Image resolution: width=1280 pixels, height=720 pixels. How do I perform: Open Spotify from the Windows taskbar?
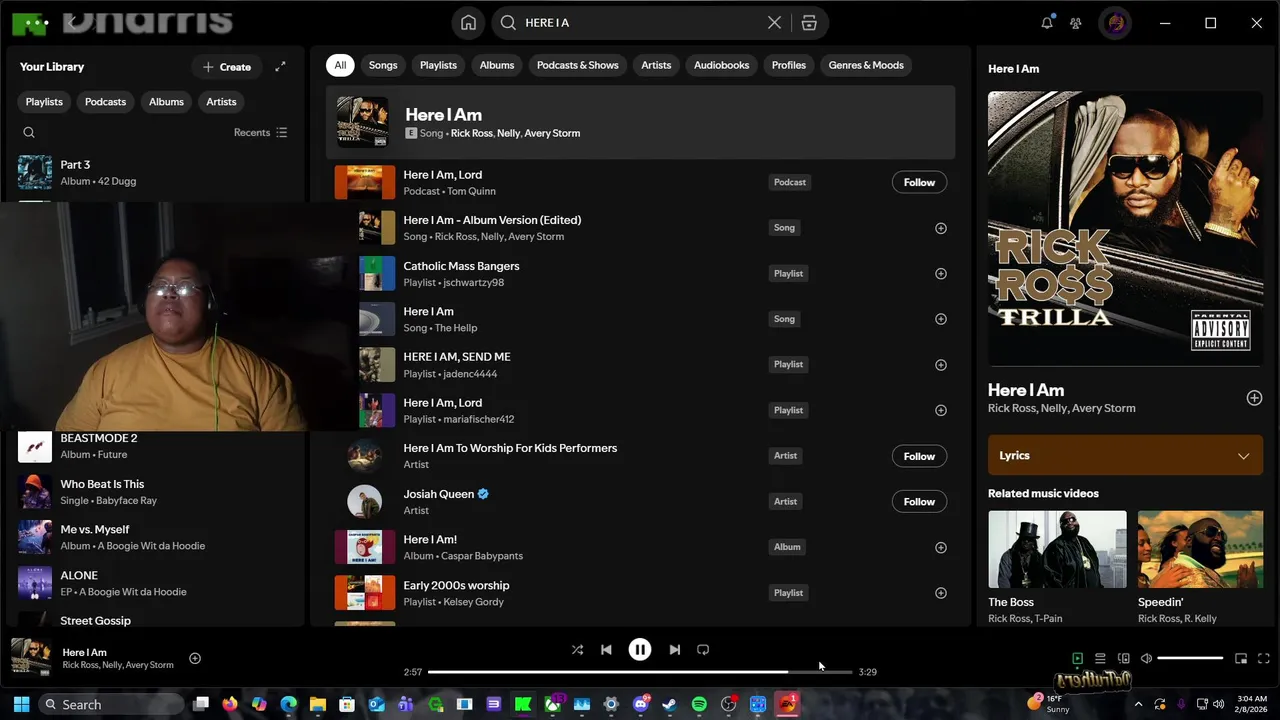pyautogui.click(x=699, y=704)
